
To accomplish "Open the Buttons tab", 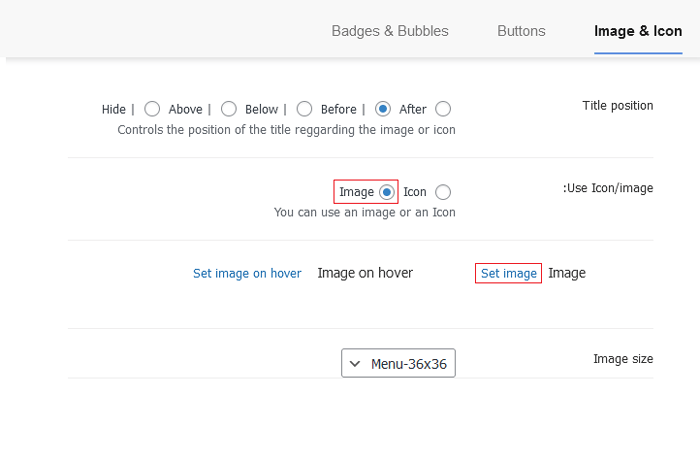I will pos(521,31).
